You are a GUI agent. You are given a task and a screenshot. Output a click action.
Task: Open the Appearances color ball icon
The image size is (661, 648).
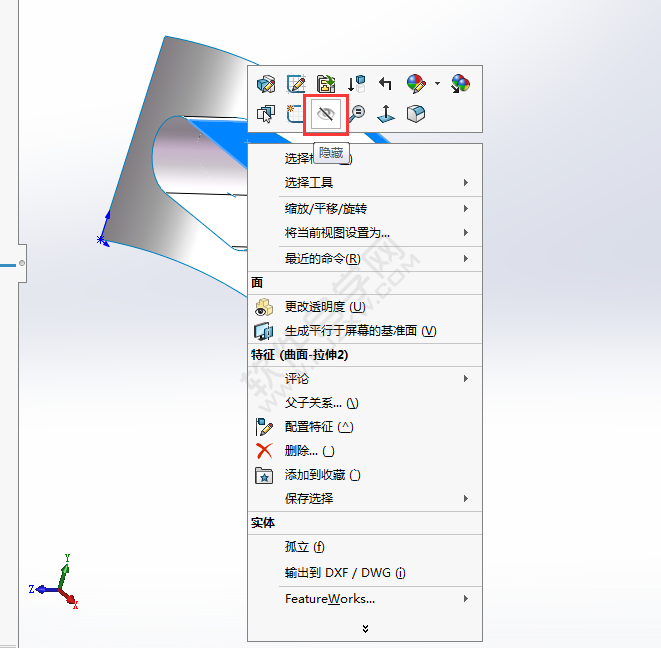(x=416, y=83)
